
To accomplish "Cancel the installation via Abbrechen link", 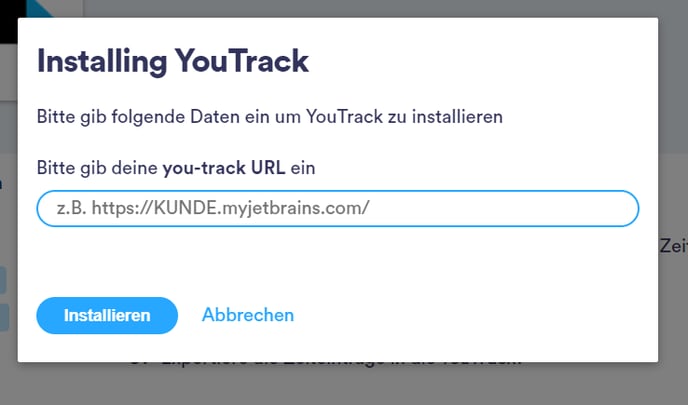I will click(x=248, y=315).
